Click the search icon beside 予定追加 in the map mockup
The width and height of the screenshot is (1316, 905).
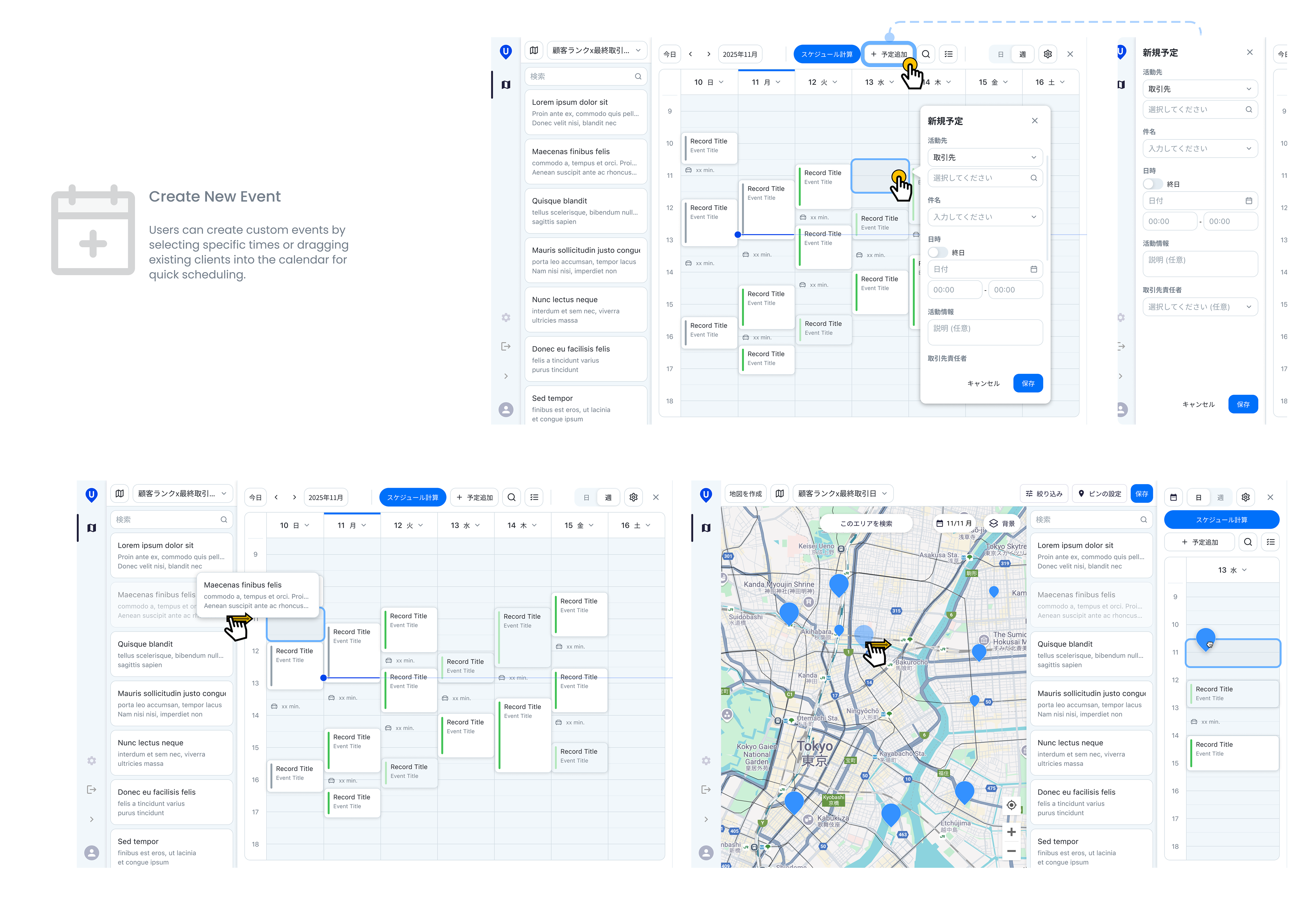pos(1247,542)
